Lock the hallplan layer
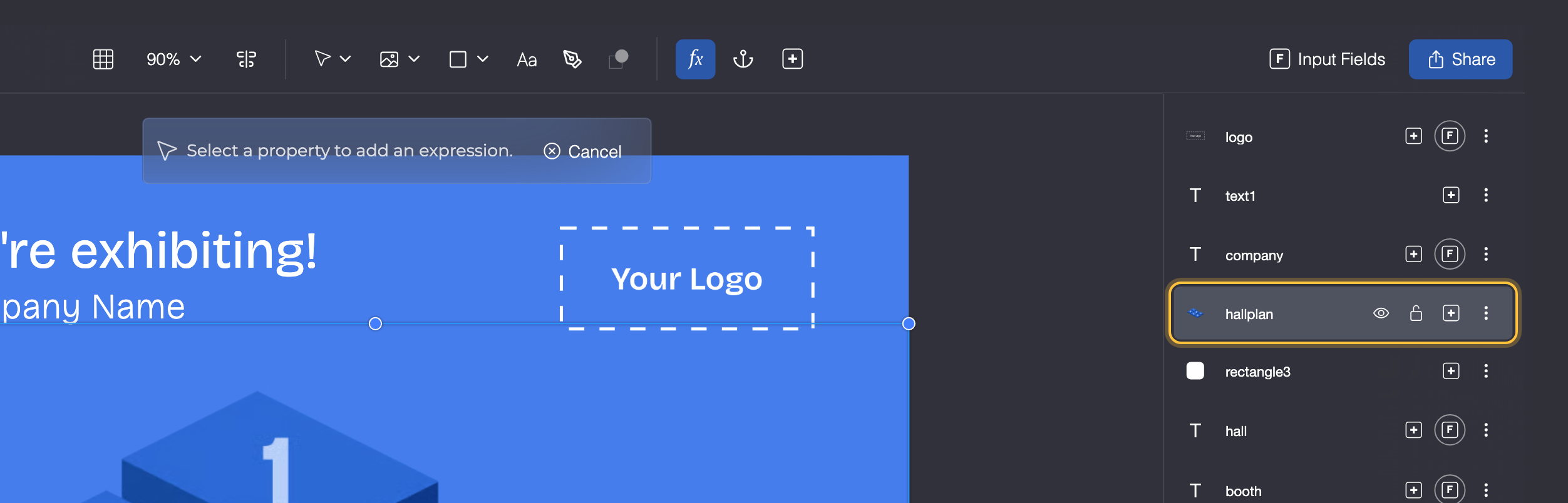The image size is (1568, 503). pyautogui.click(x=1416, y=313)
